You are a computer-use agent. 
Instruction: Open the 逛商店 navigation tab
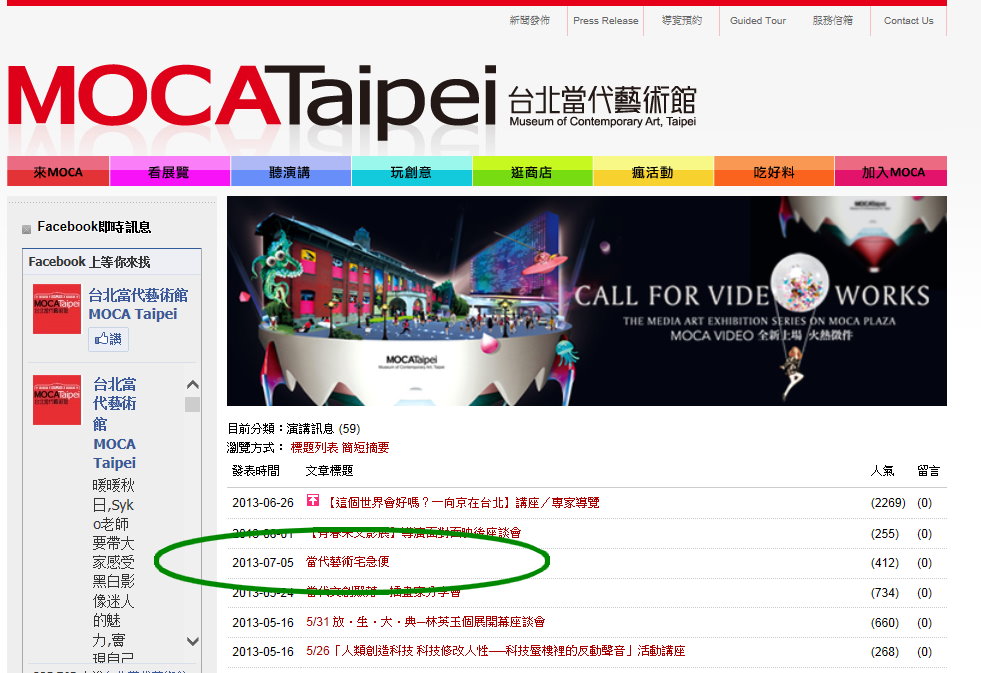click(x=532, y=171)
